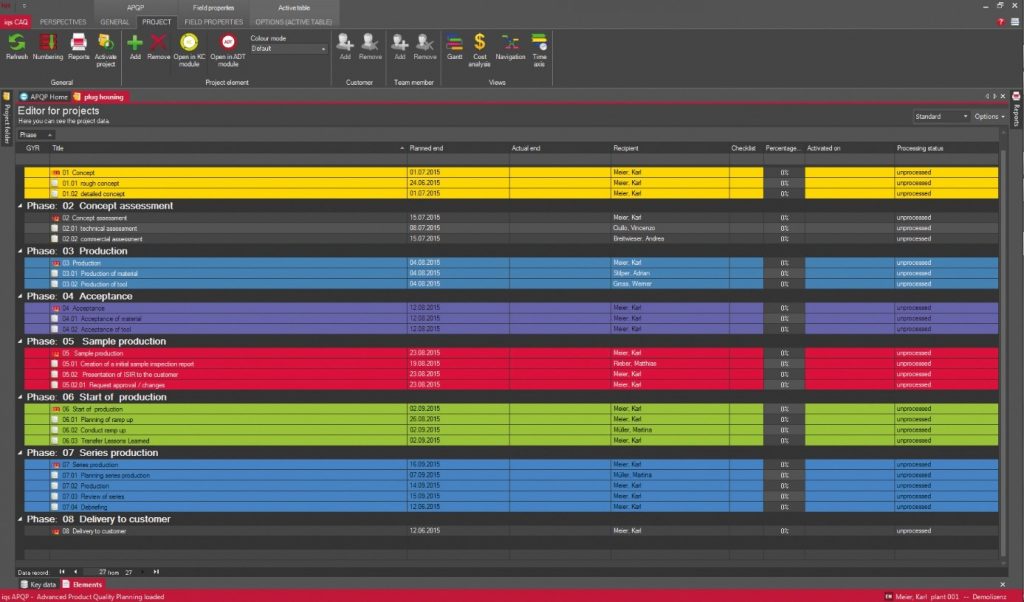Open the Numbering tool
This screenshot has width=1024, height=602.
[48, 44]
